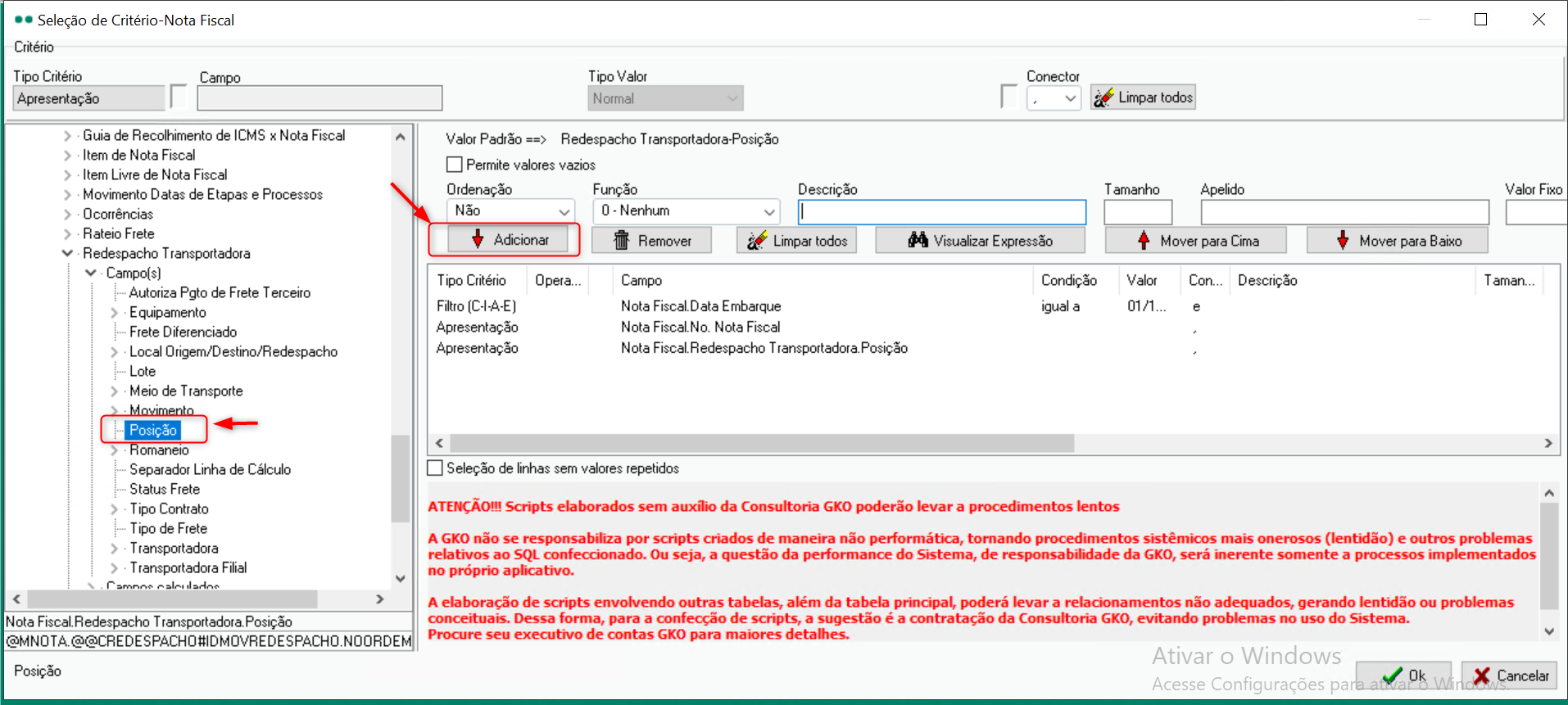Screen dimensions: 1568x705
Task: Click the eraser icon on lower Limpar todos
Action: point(756,240)
